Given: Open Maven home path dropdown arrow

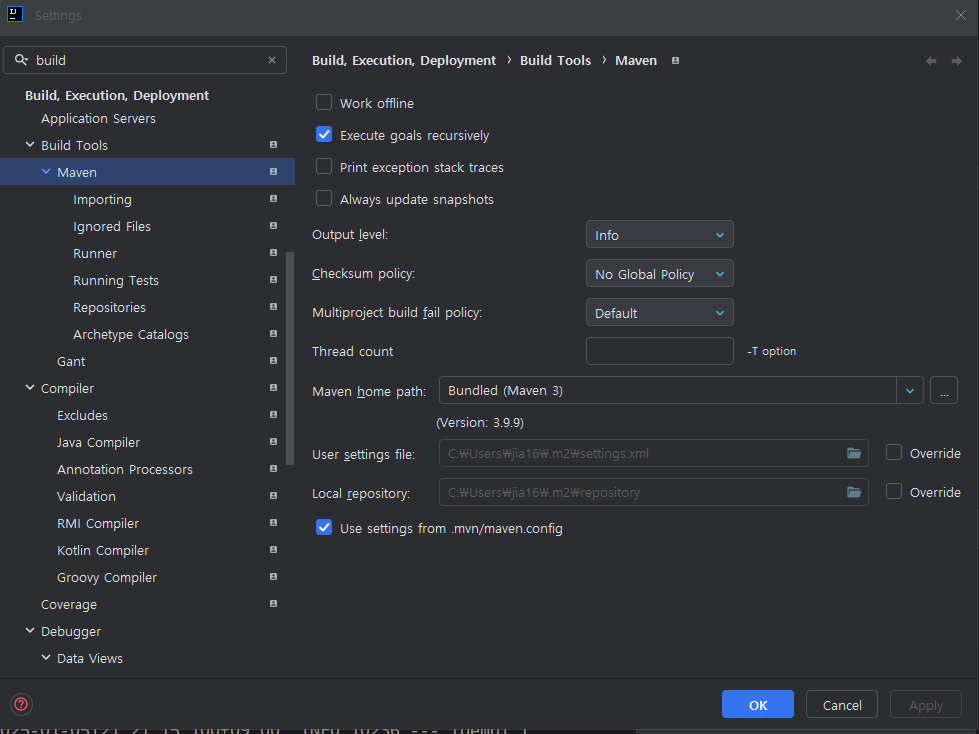Looking at the screenshot, I should click(910, 391).
